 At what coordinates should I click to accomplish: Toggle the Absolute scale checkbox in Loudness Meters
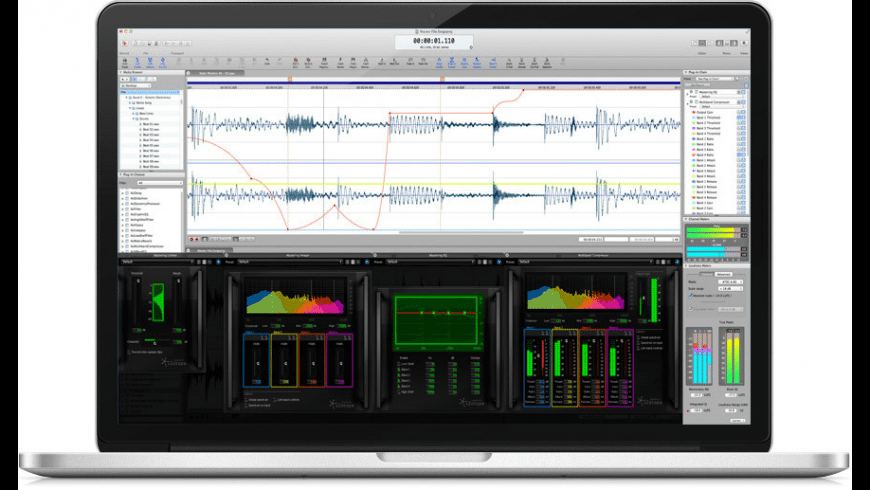[690, 296]
